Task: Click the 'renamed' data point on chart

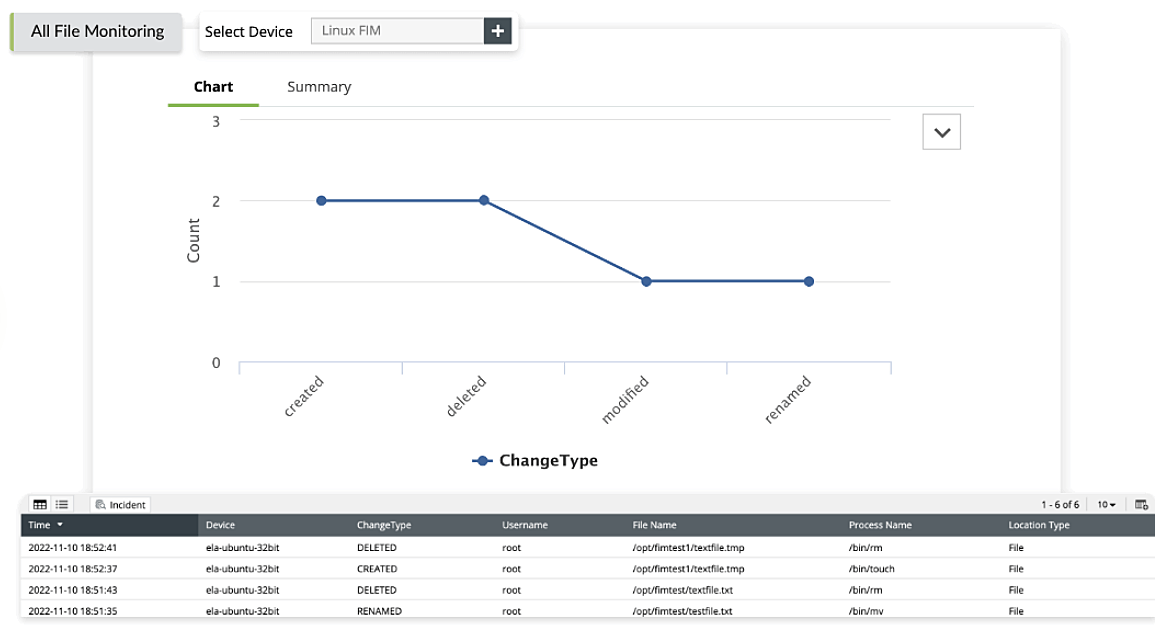Action: (x=809, y=281)
